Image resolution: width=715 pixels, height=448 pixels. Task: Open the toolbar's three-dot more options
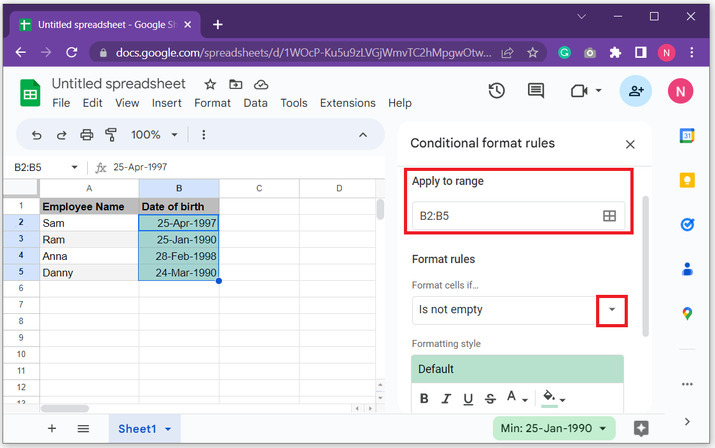203,135
